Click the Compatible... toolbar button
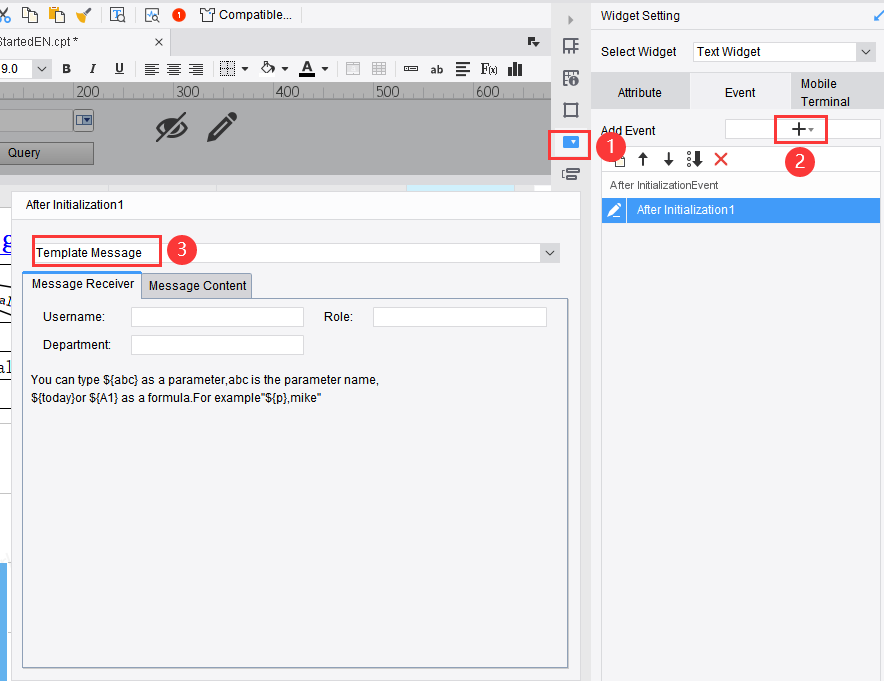The height and width of the screenshot is (681, 884). [x=246, y=15]
